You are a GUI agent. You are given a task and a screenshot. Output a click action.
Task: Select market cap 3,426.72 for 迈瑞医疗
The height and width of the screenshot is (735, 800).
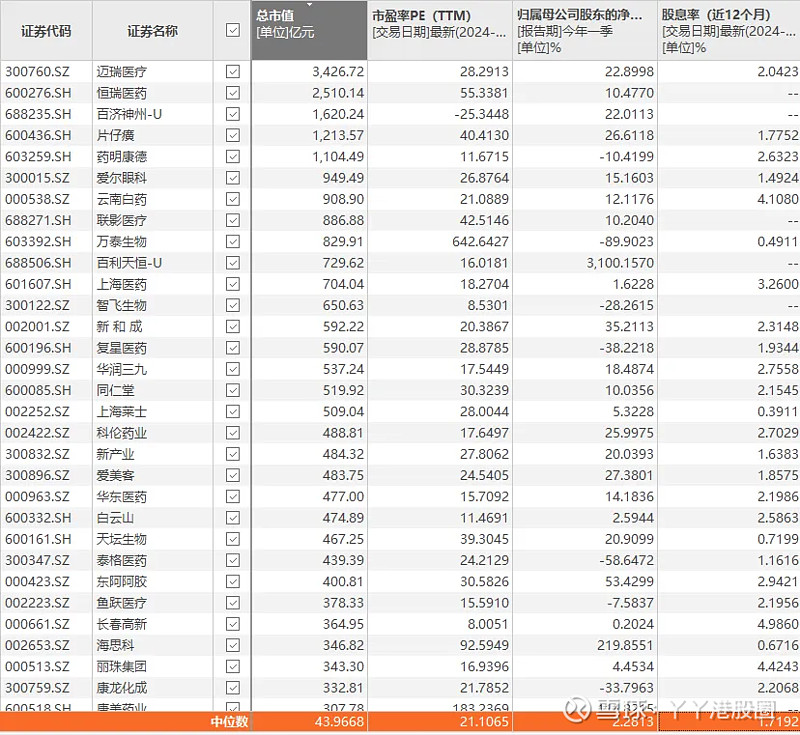point(338,71)
